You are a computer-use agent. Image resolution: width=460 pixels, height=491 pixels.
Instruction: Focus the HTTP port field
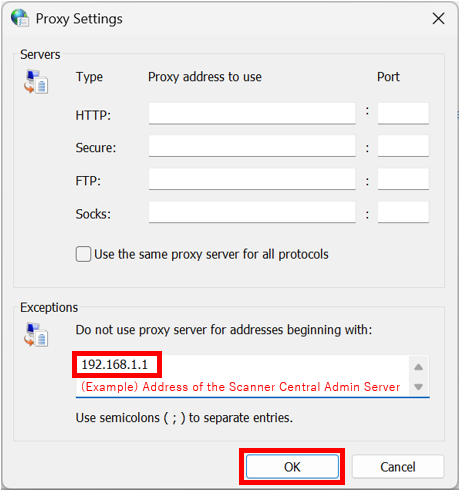pyautogui.click(x=403, y=114)
